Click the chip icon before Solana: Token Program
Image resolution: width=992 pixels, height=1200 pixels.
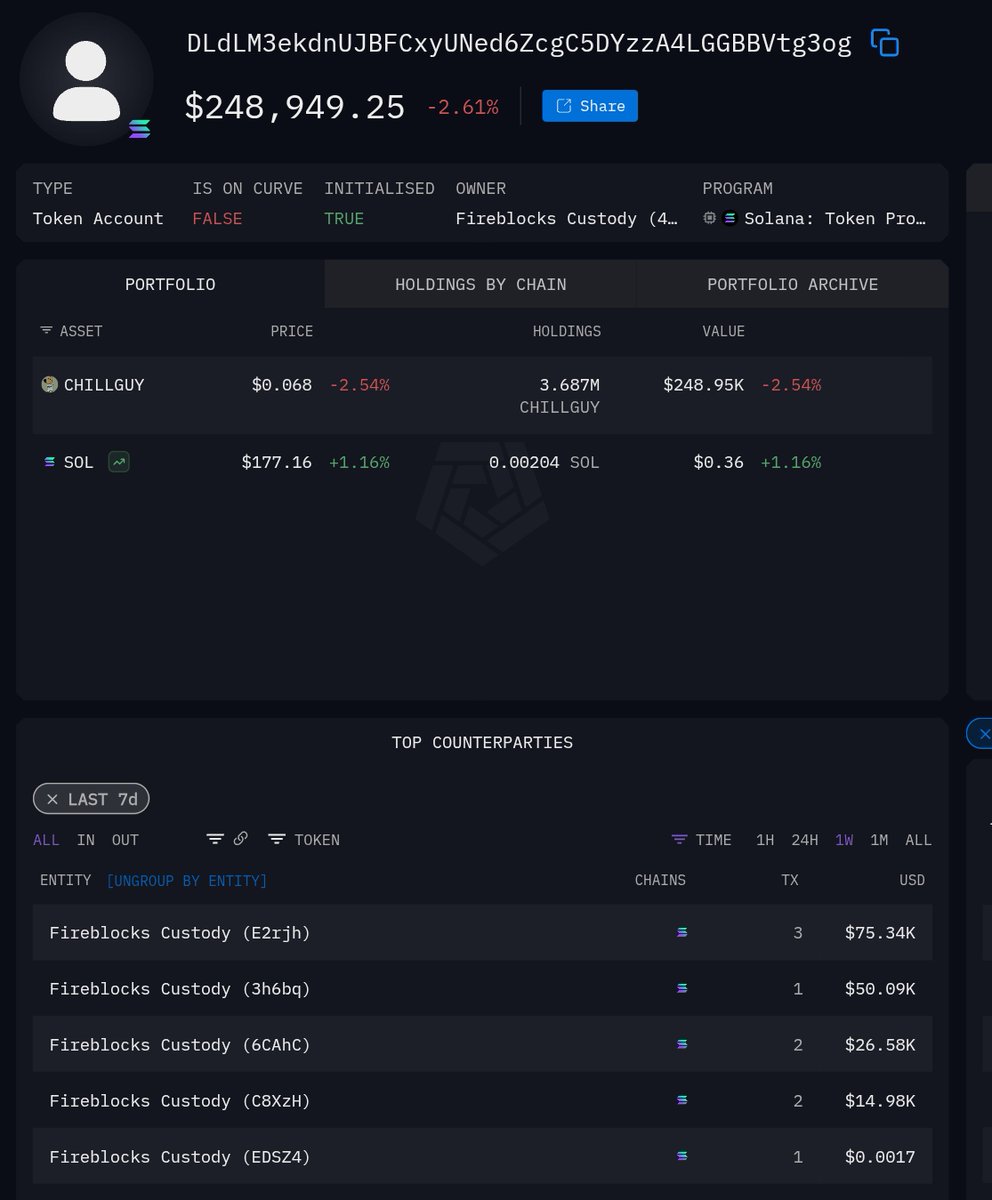coord(710,218)
